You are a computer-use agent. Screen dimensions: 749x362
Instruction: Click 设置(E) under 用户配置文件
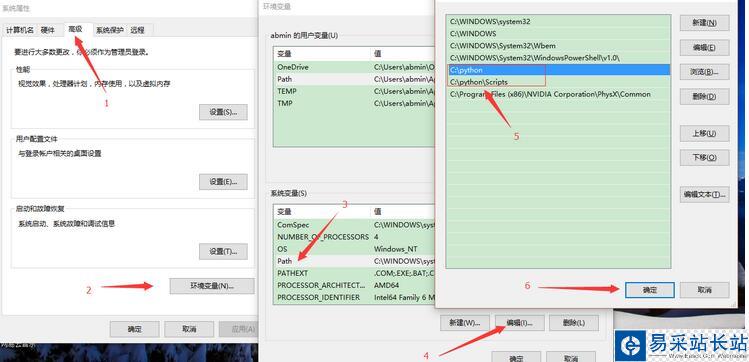coord(223,181)
